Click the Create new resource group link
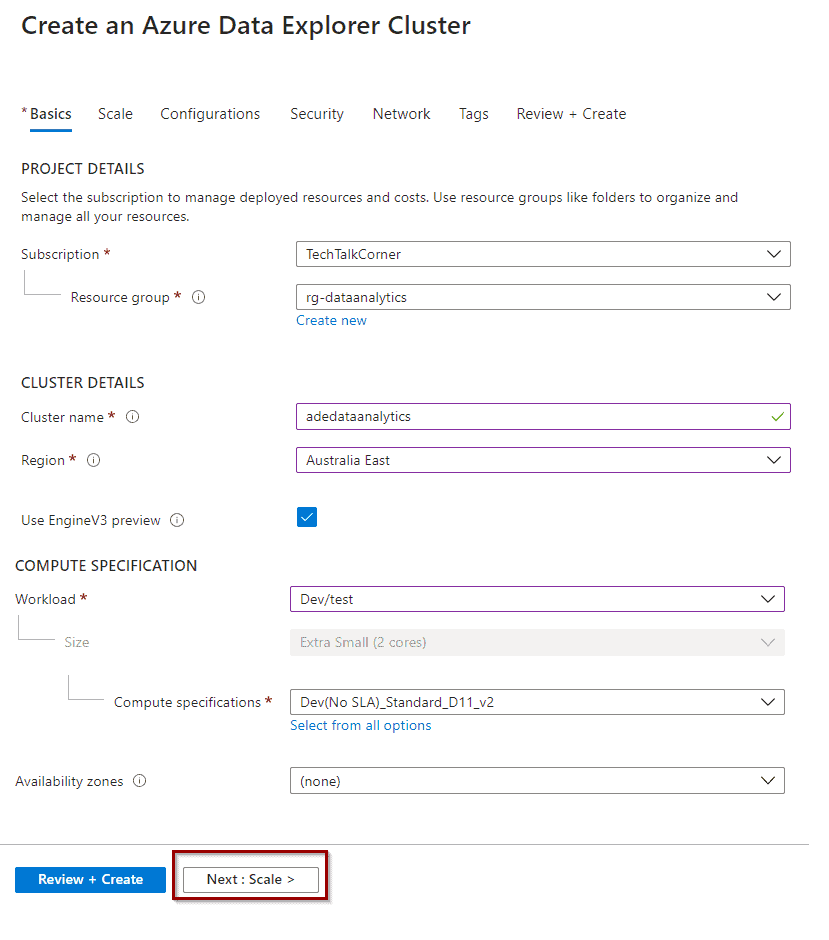The image size is (829, 940). click(331, 321)
